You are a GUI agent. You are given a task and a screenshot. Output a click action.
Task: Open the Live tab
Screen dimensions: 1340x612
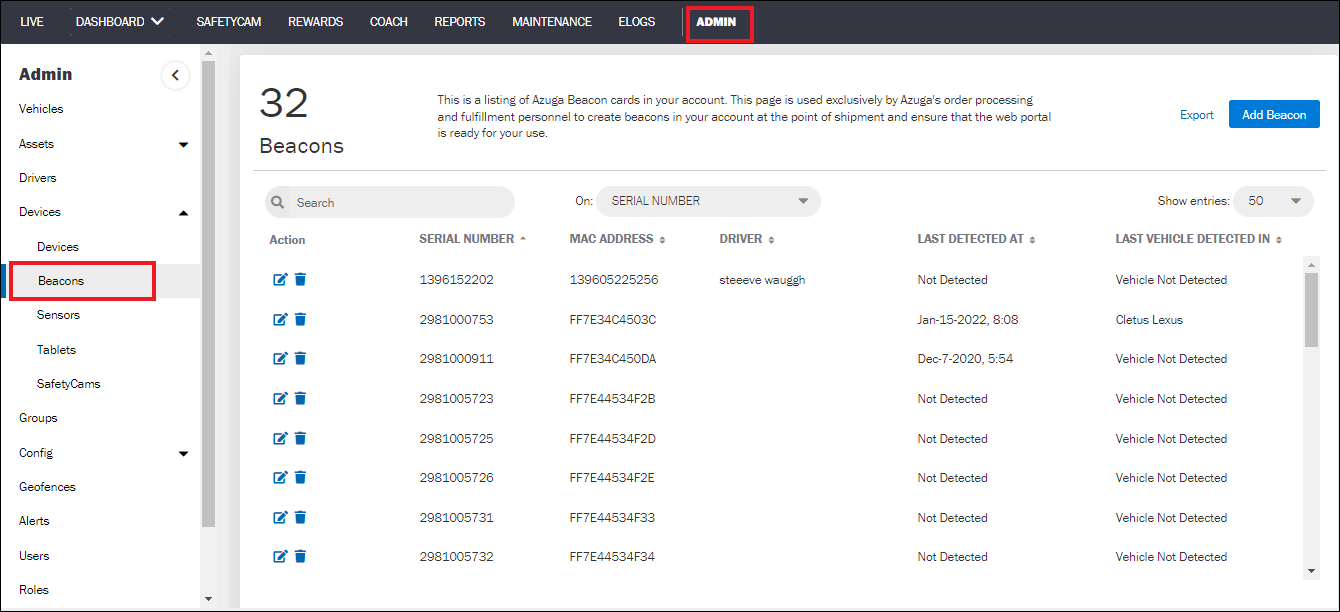point(32,21)
